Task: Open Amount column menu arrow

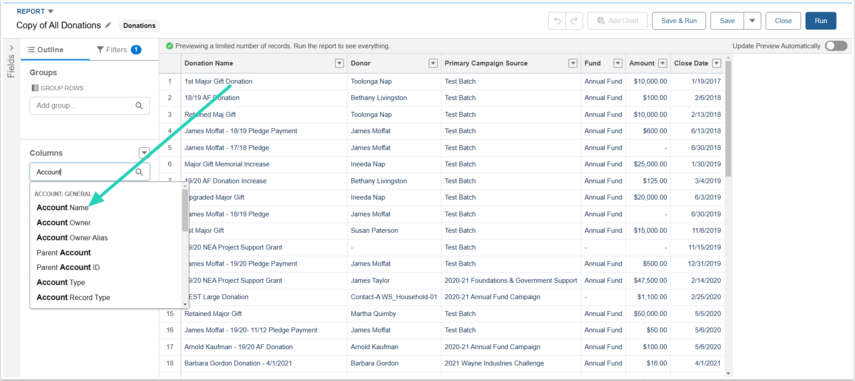Action: (662, 63)
